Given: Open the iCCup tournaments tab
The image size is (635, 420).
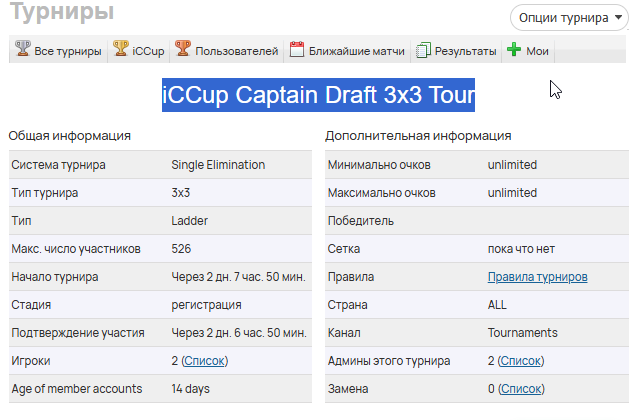Looking at the screenshot, I should coord(139,50).
